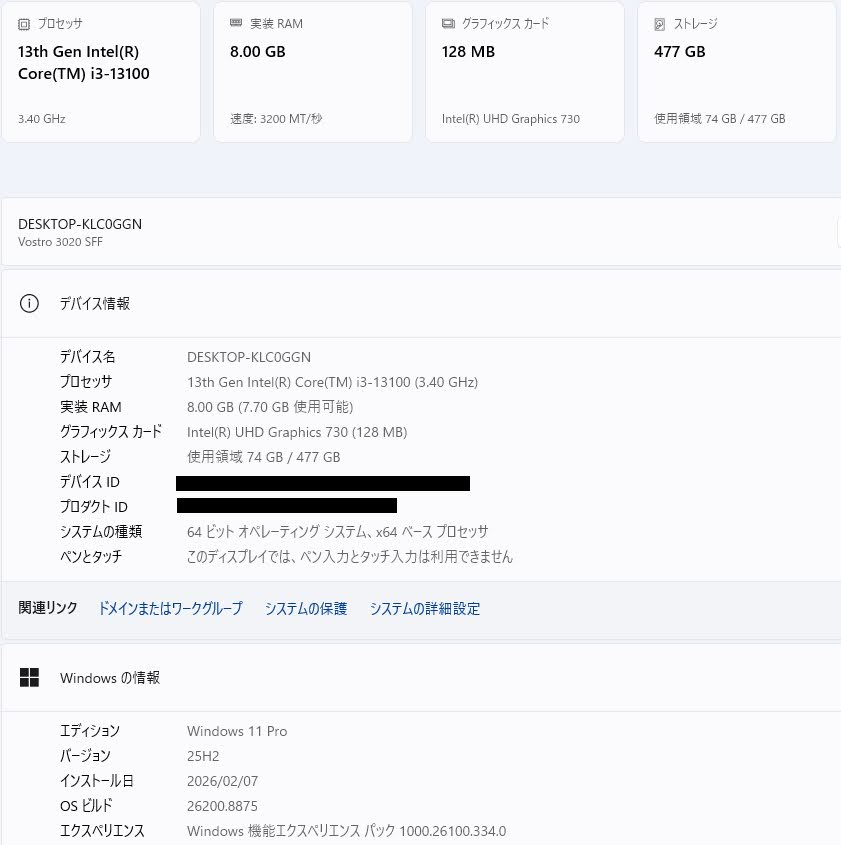Click 速度: 3200 MT/秒 in RAM card

[x=276, y=119]
